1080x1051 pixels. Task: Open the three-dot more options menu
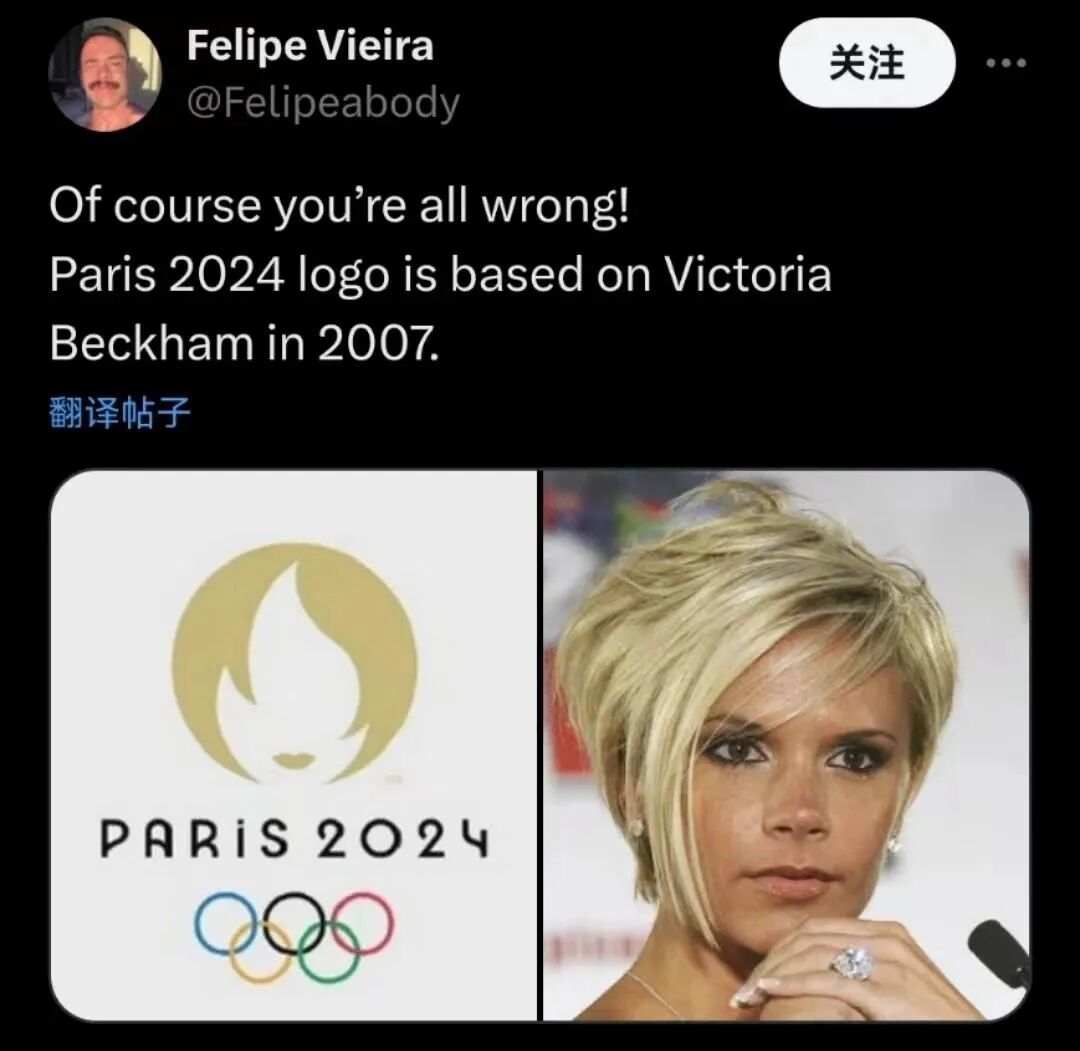point(1006,63)
